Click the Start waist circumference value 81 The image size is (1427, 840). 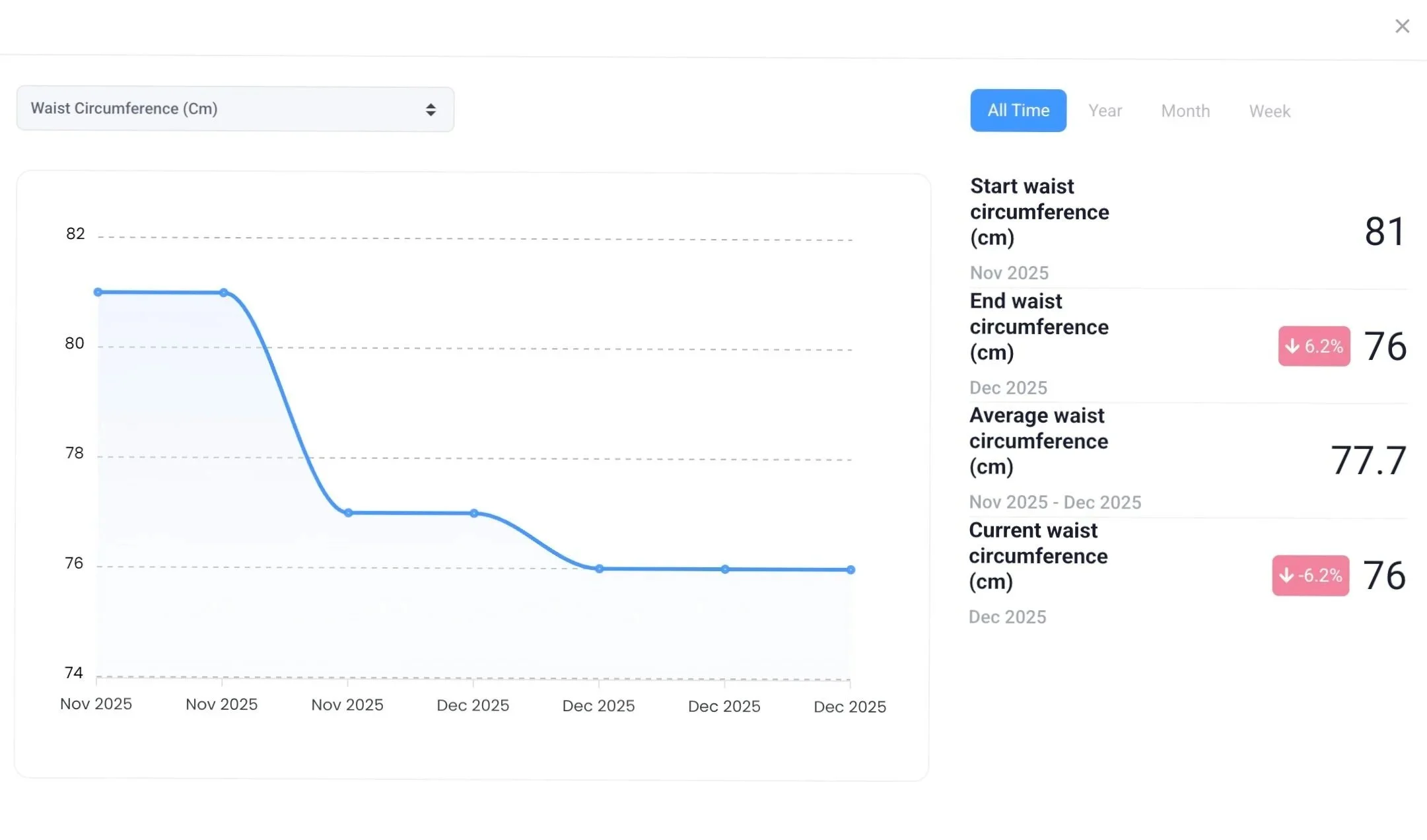(x=1384, y=232)
